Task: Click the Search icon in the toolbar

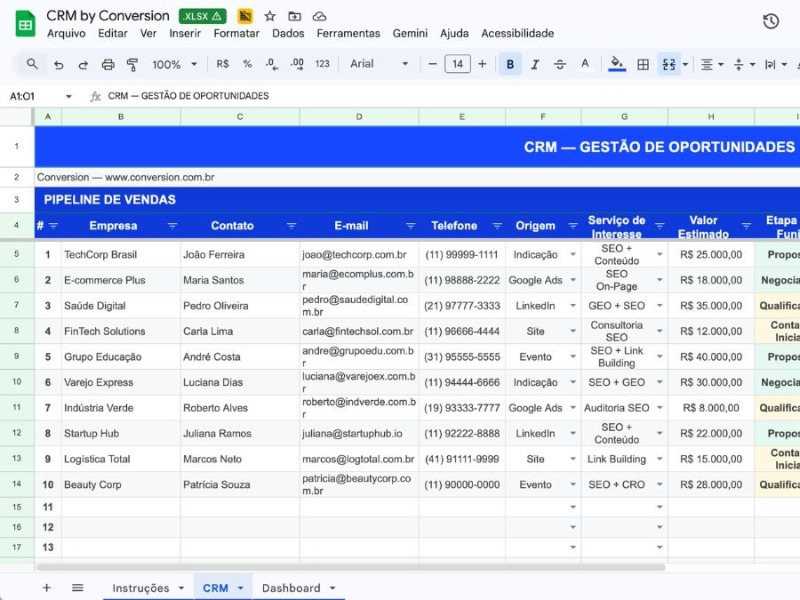Action: (30, 63)
